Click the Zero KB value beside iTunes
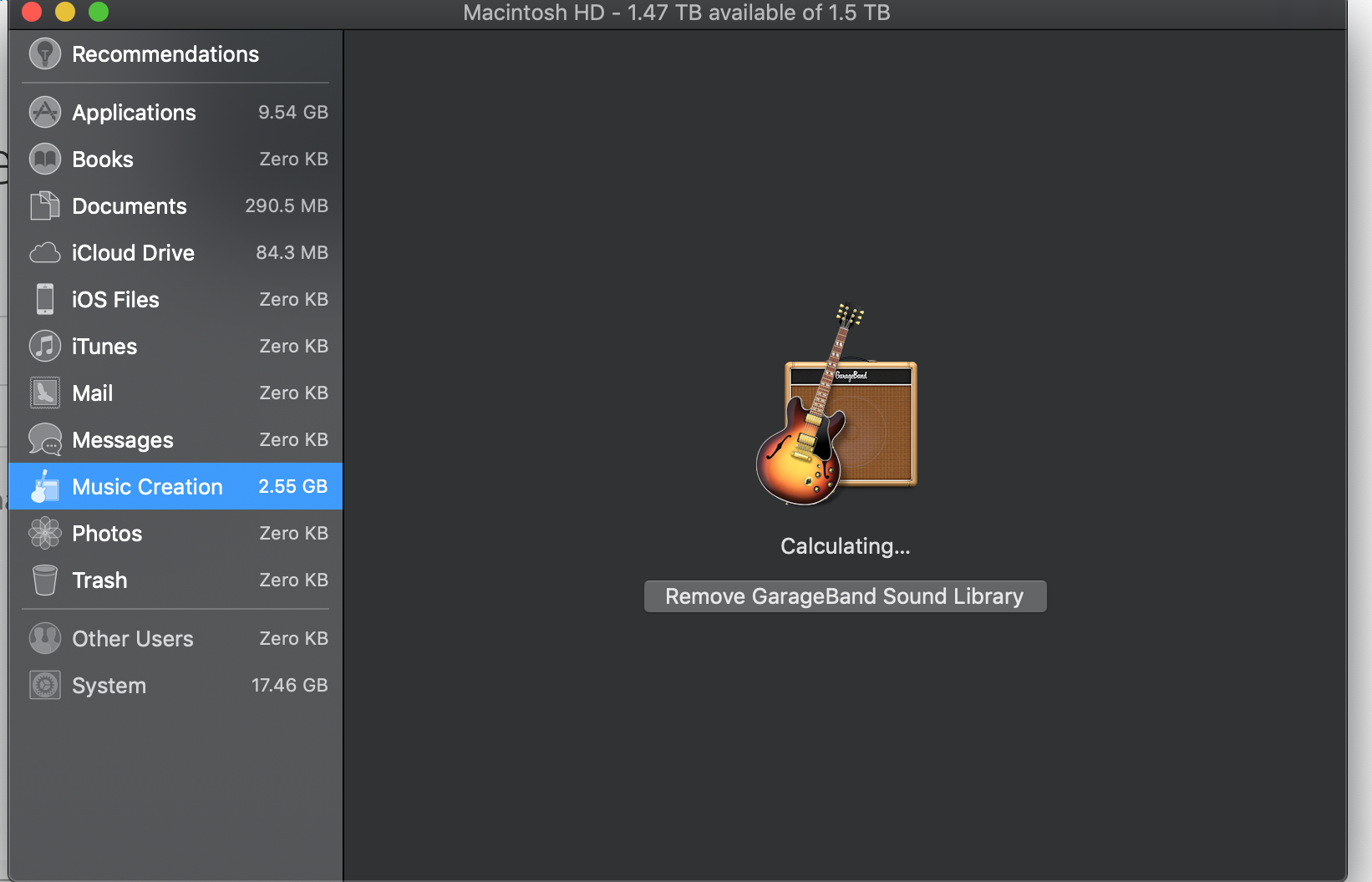This screenshot has height=882, width=1372. tap(293, 347)
